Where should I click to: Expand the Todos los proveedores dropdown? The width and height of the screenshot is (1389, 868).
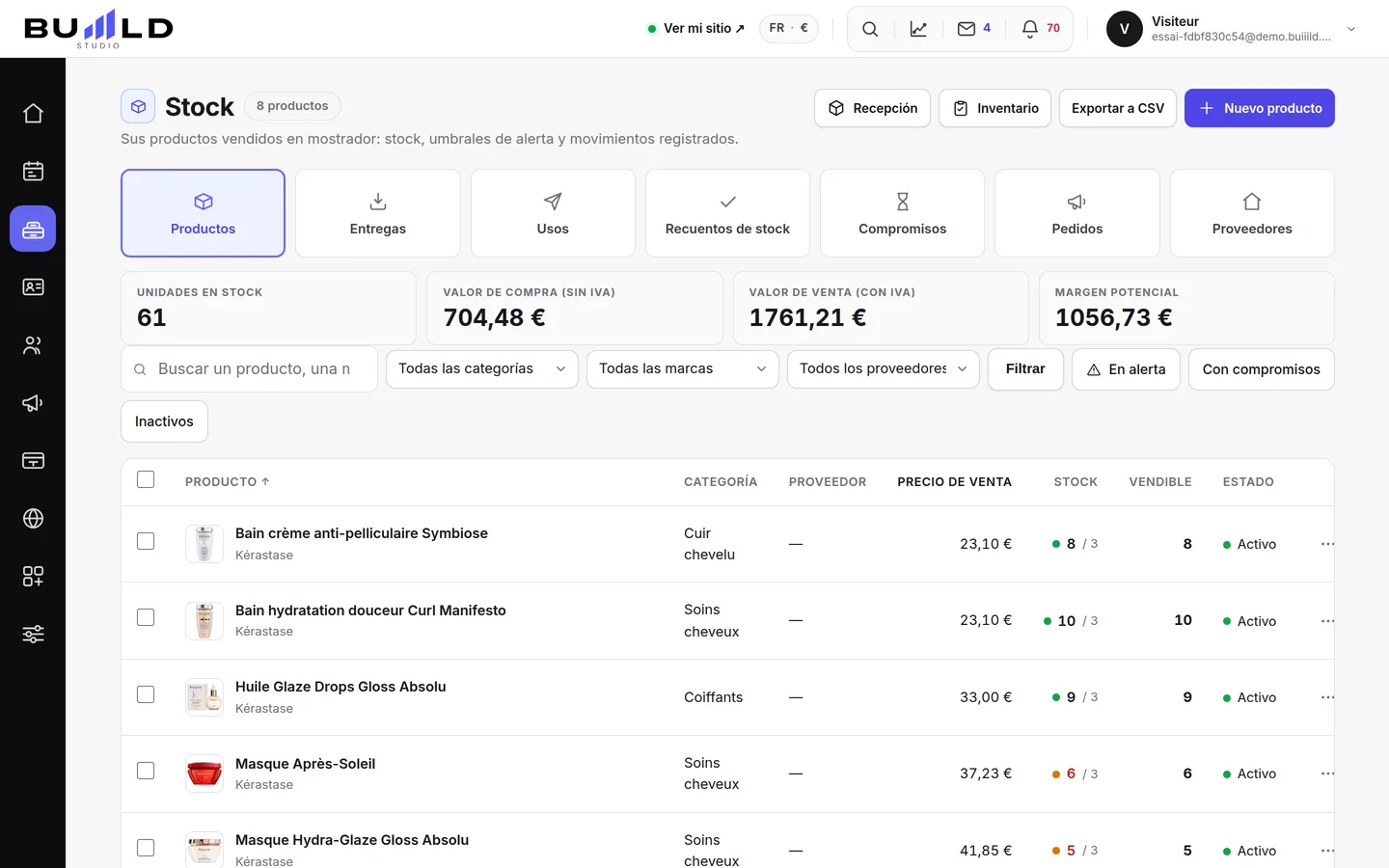(x=884, y=369)
